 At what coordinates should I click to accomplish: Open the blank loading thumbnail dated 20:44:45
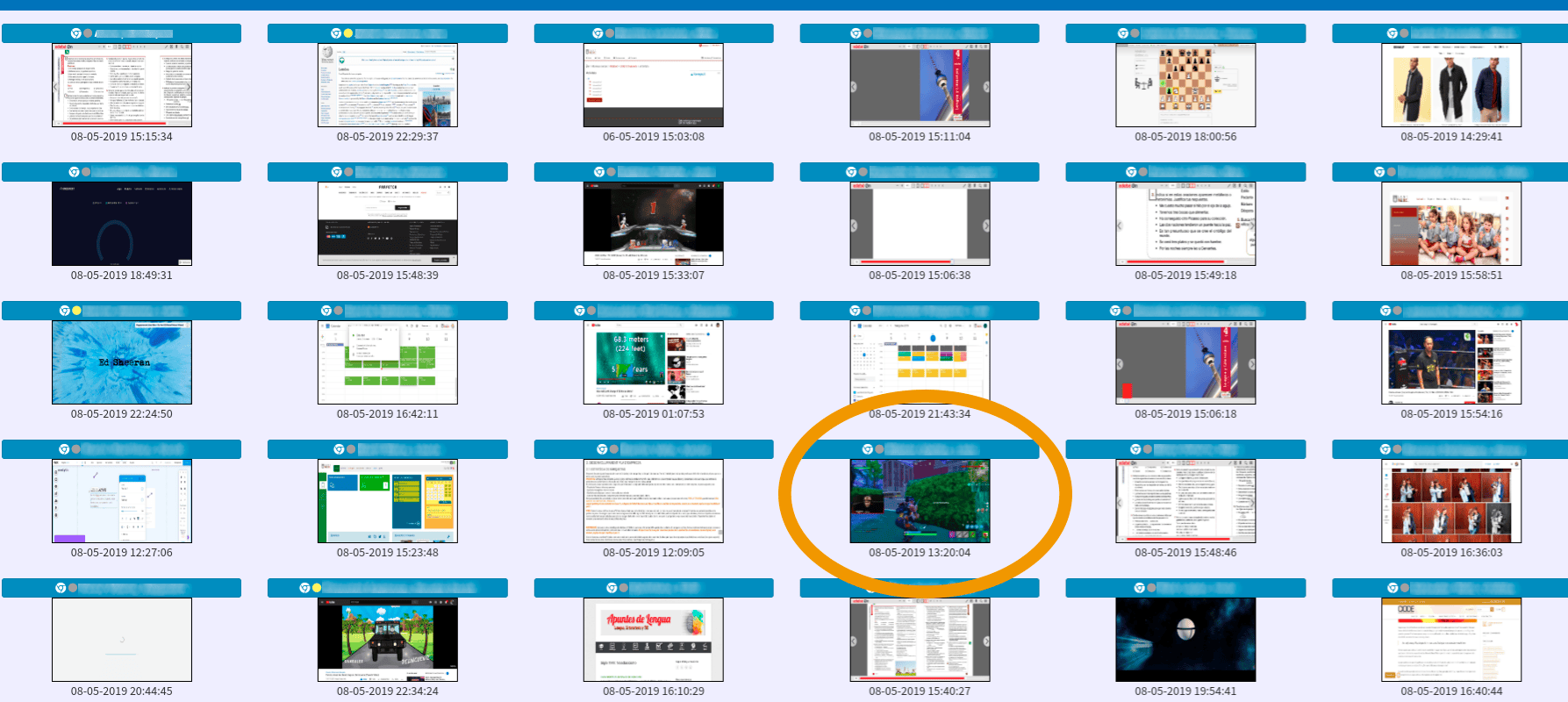122,640
